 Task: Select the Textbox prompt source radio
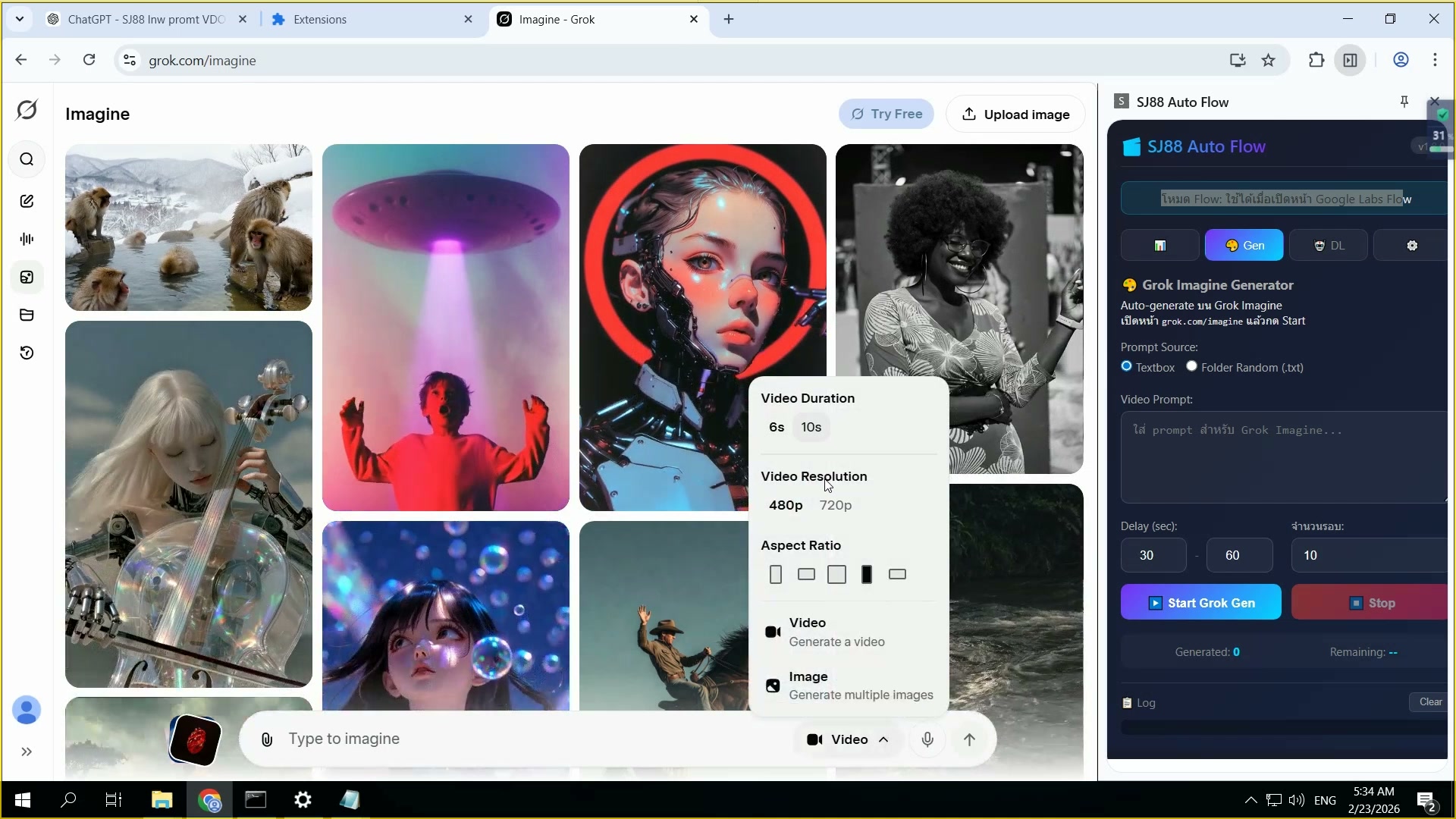(x=1126, y=367)
